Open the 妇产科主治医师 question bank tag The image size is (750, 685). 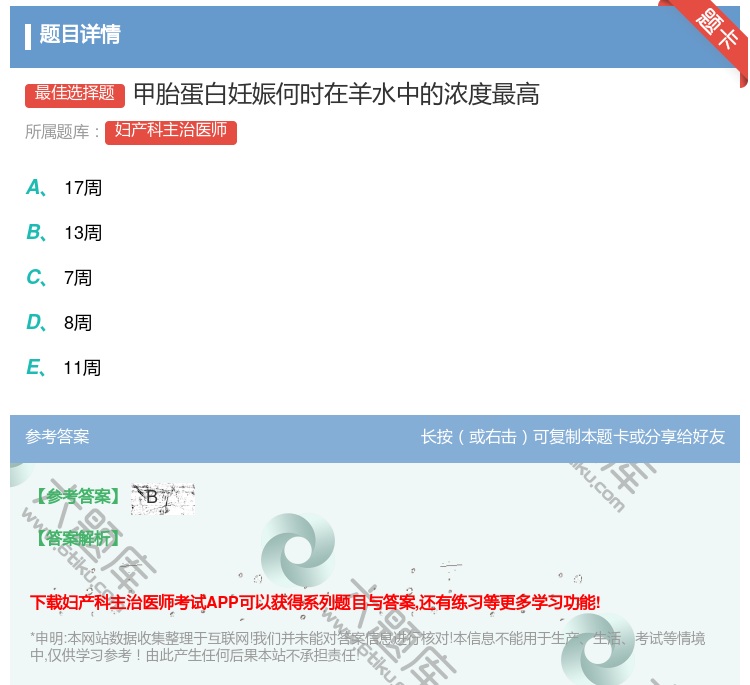[171, 132]
